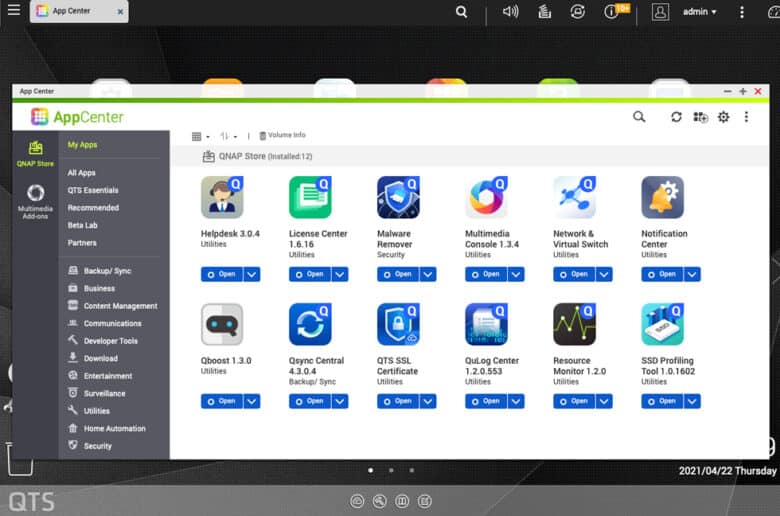
Task: Refresh the AppCenter app list
Action: click(676, 117)
